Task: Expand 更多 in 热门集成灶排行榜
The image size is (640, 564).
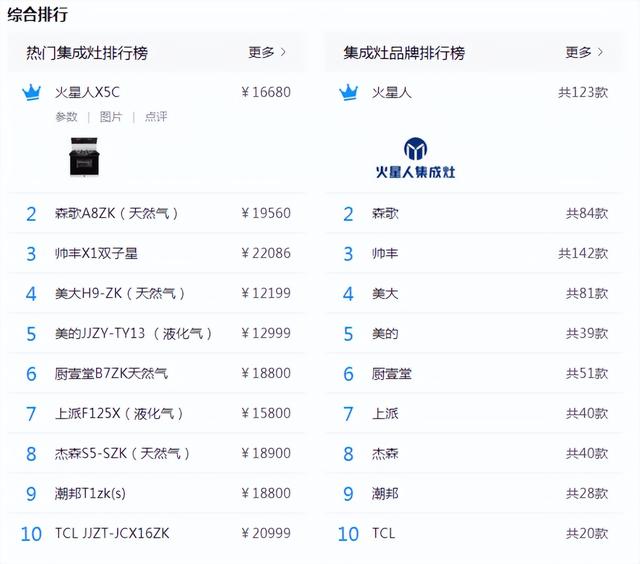Action: [267, 52]
